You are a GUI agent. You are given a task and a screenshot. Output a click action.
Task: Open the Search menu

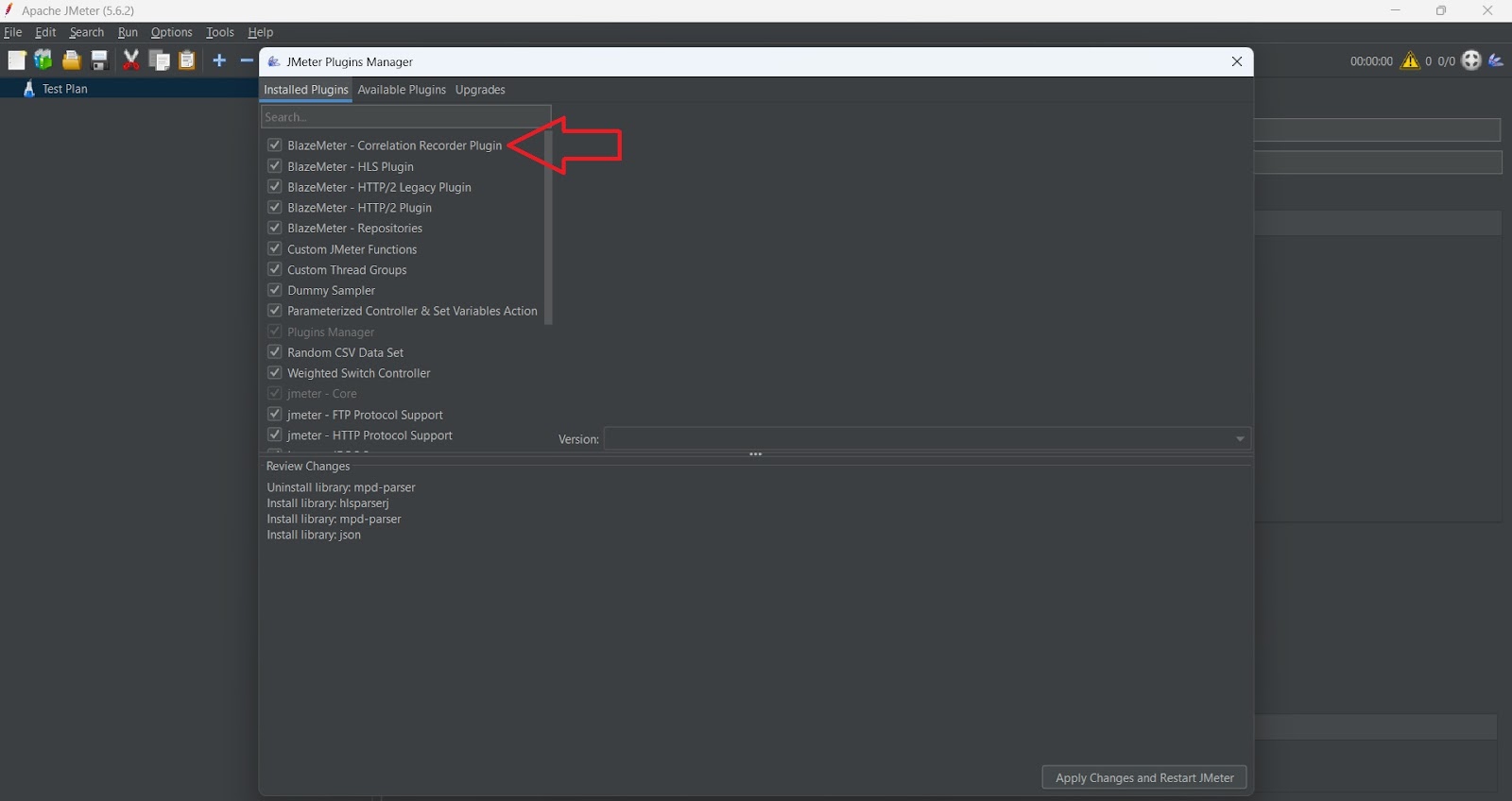[x=87, y=32]
